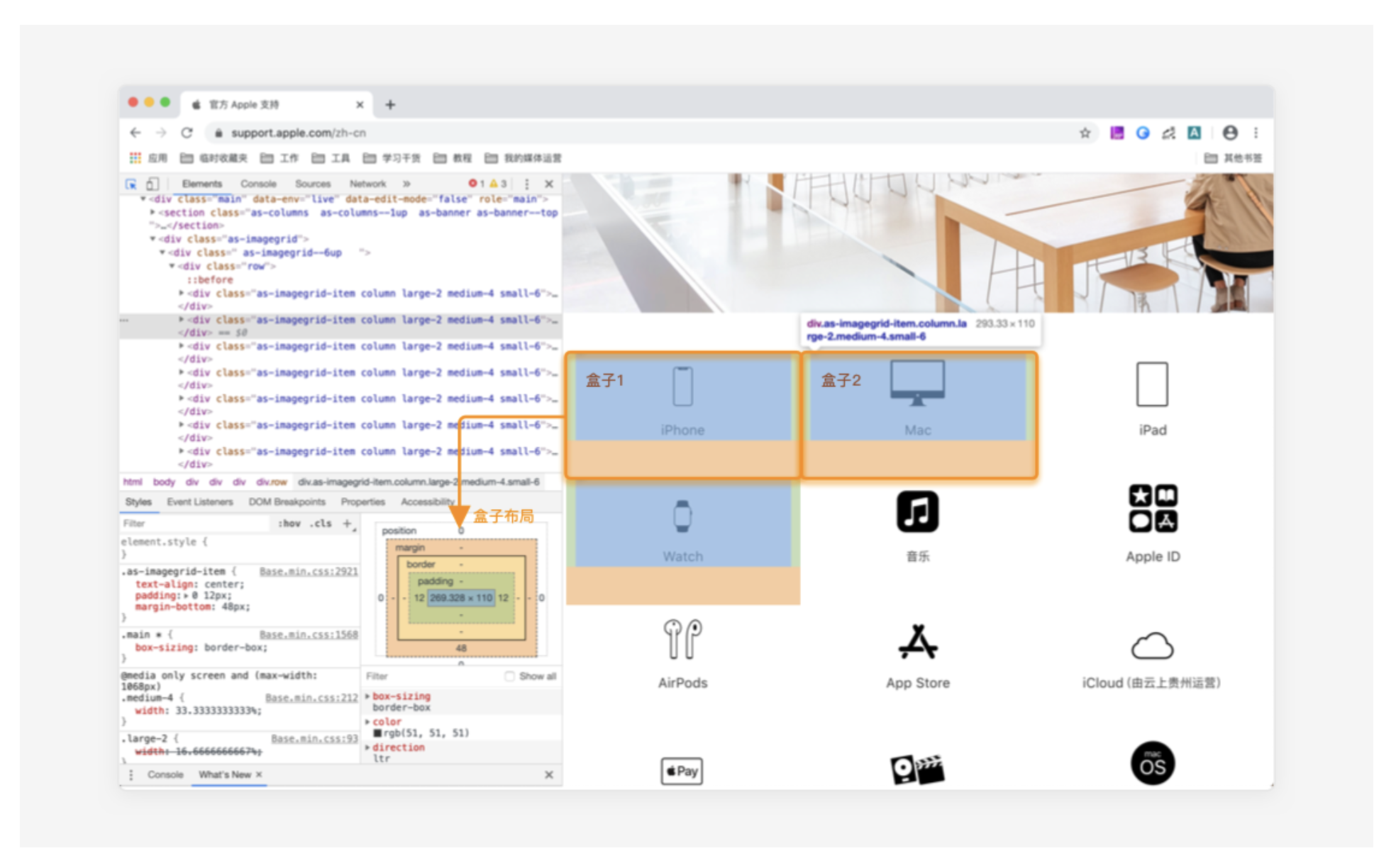Click the rgb(51, 51, 51) color swatch
Screen dimensions: 1396x868
(377, 733)
